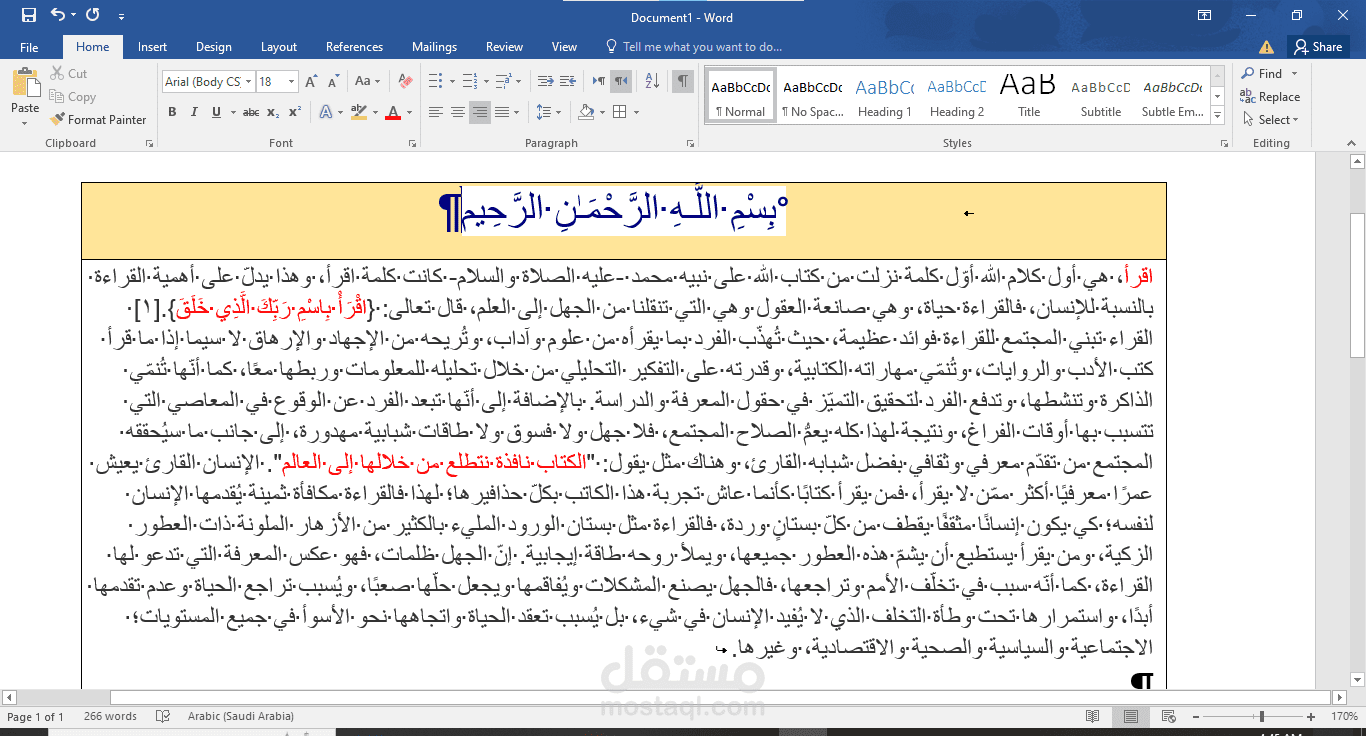1366x736 pixels.
Task: Switch to the Insert tab
Action: pyautogui.click(x=152, y=47)
